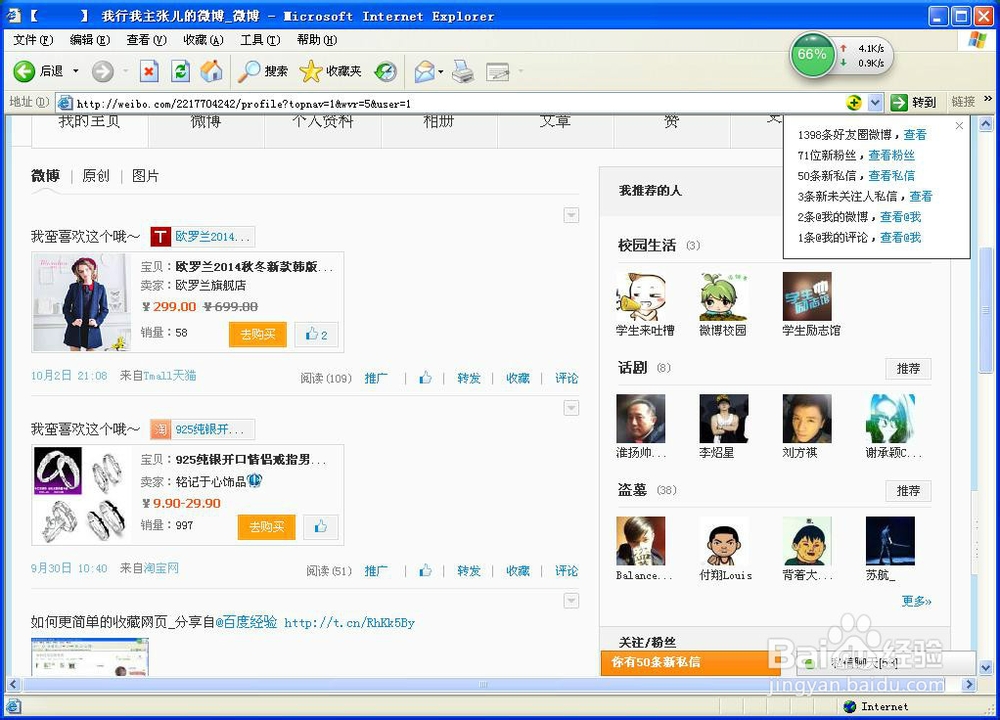The width and height of the screenshot is (1000, 720).
Task: Click the red T Tmall icon beside 欧罗兰2014
Action: click(x=160, y=237)
